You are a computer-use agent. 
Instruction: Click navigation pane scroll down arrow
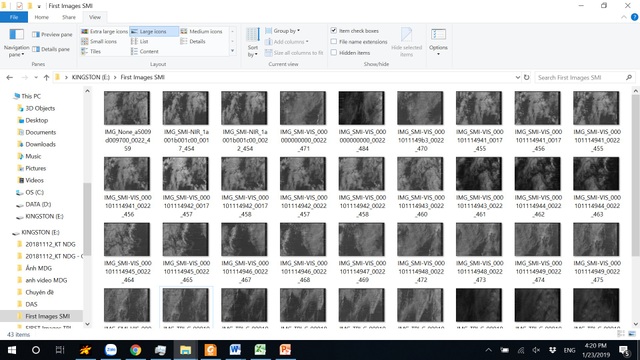coord(87,324)
